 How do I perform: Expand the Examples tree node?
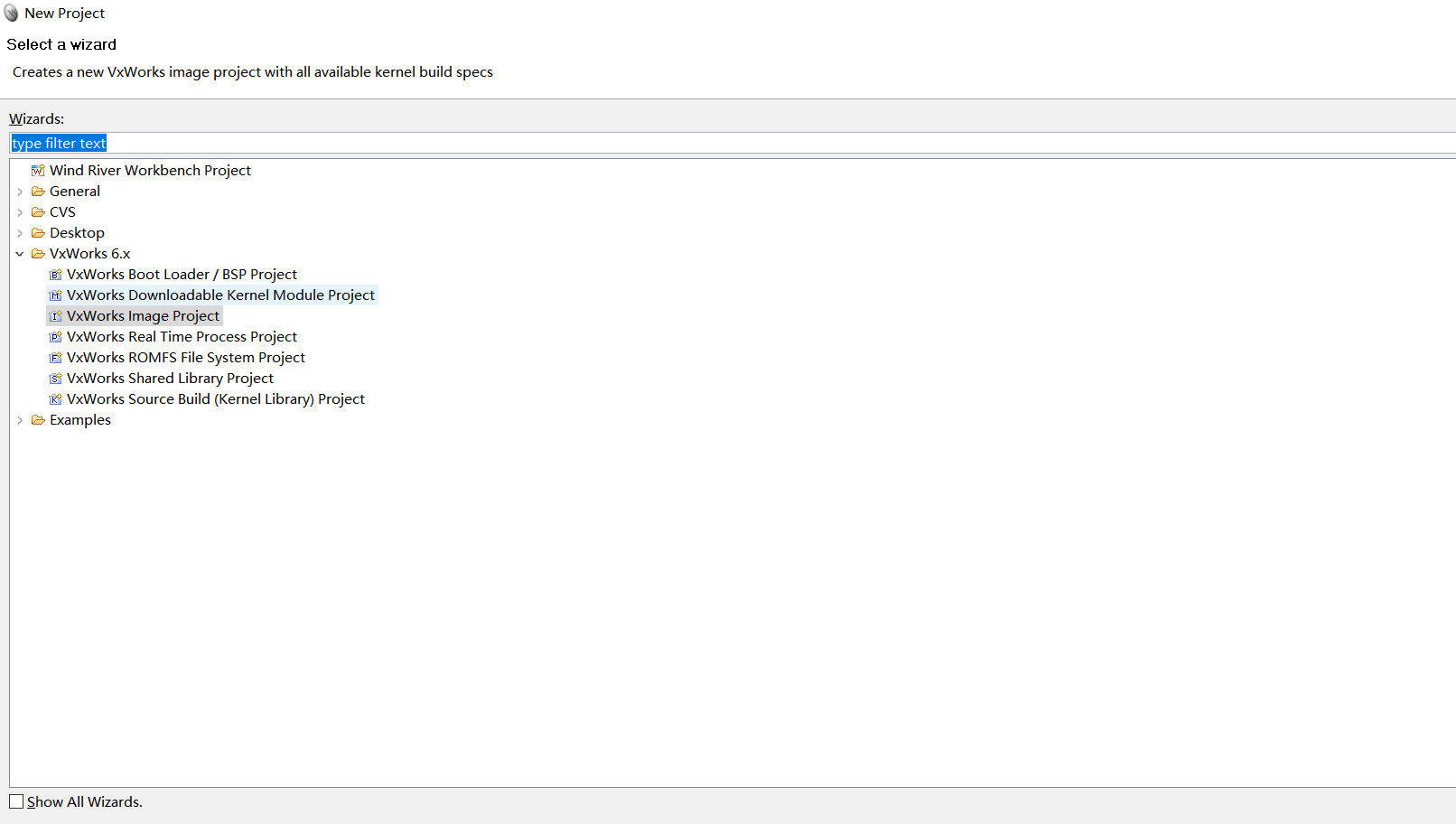(20, 420)
